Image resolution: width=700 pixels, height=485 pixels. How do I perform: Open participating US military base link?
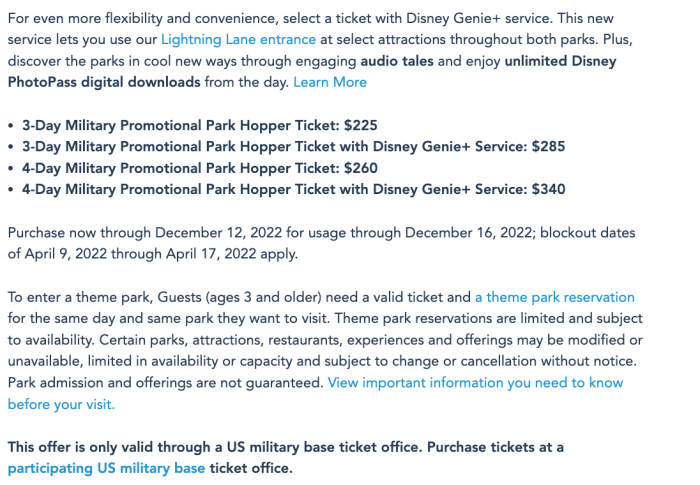pos(106,468)
